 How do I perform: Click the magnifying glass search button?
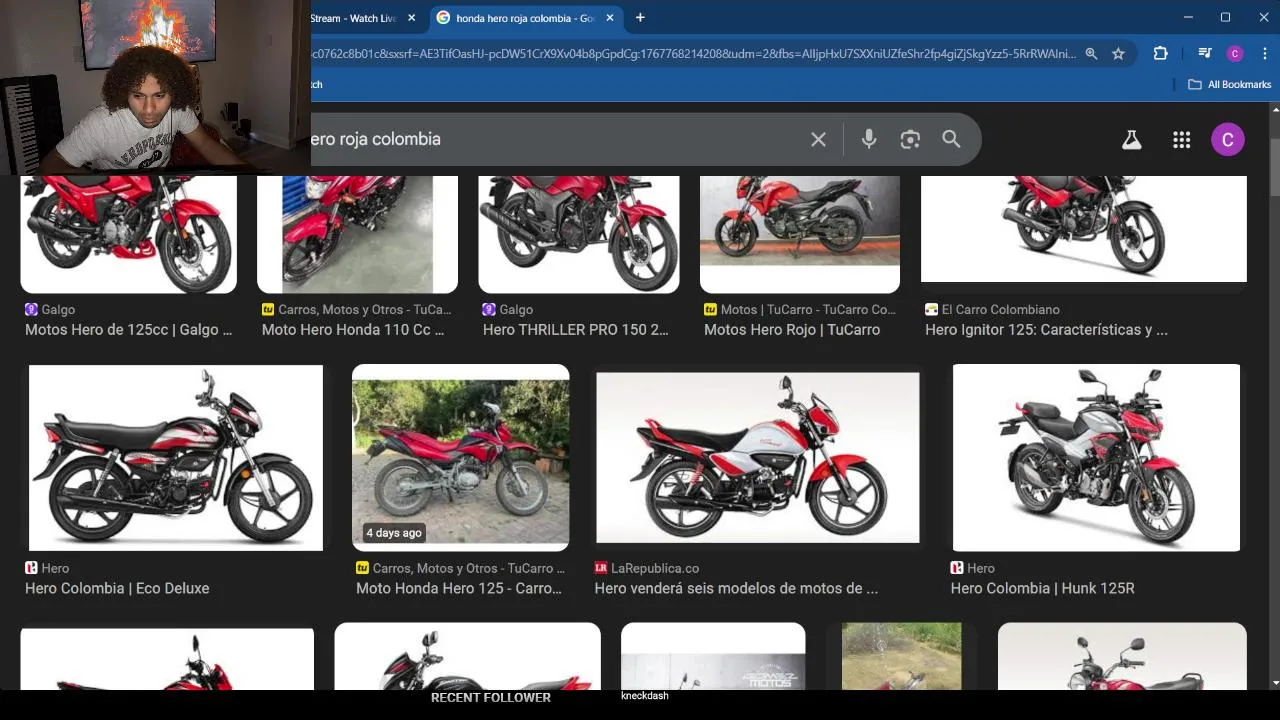[x=951, y=139]
